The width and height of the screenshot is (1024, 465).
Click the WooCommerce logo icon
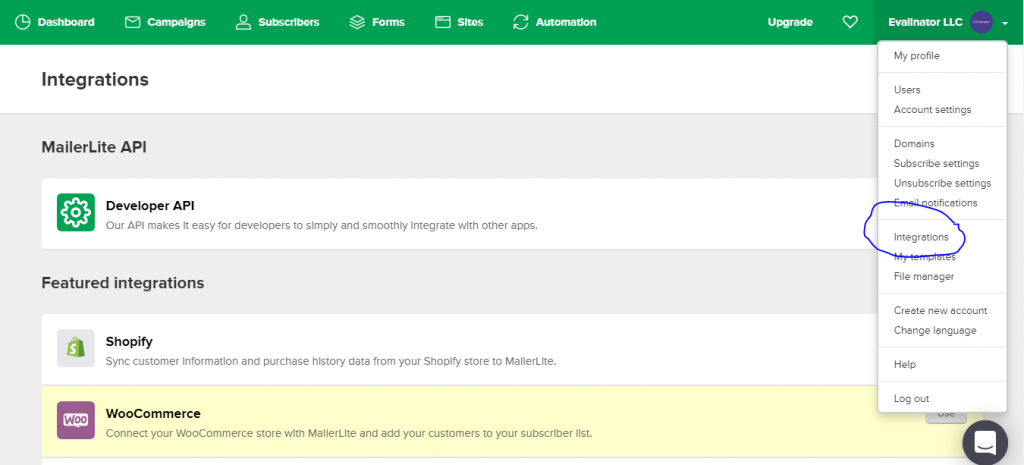point(76,420)
